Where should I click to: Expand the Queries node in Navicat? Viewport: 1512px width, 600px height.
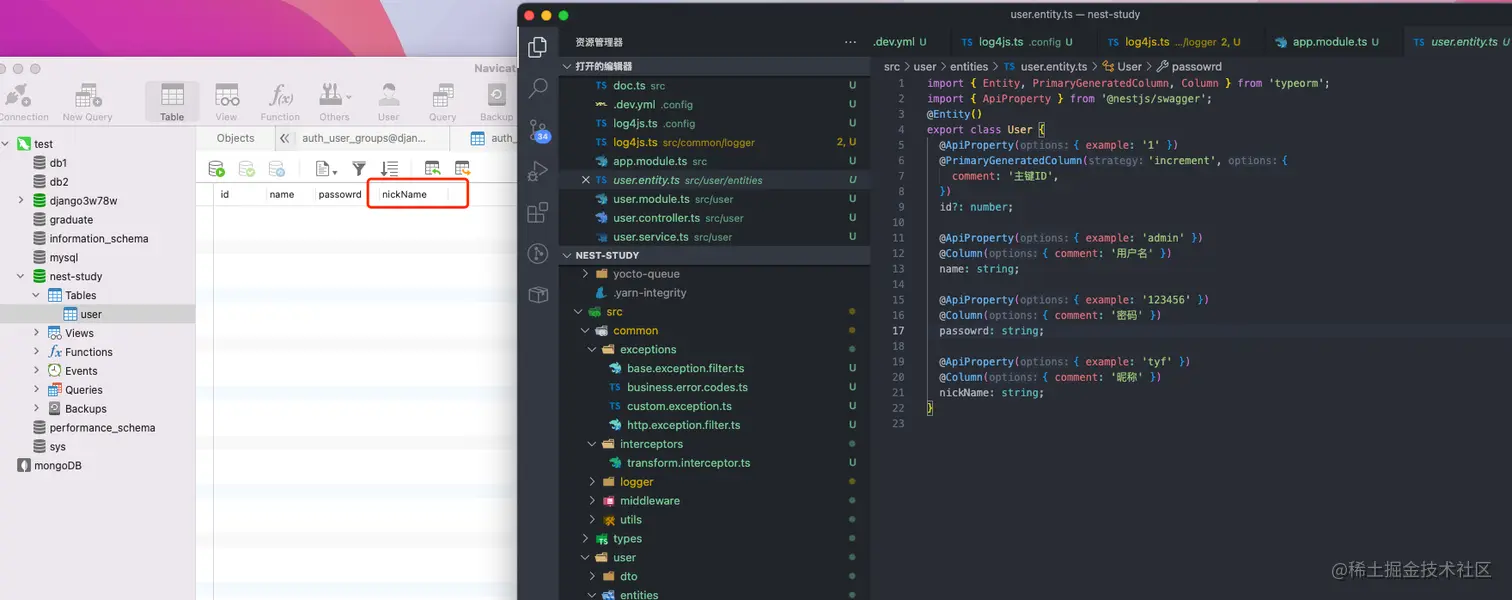36,389
